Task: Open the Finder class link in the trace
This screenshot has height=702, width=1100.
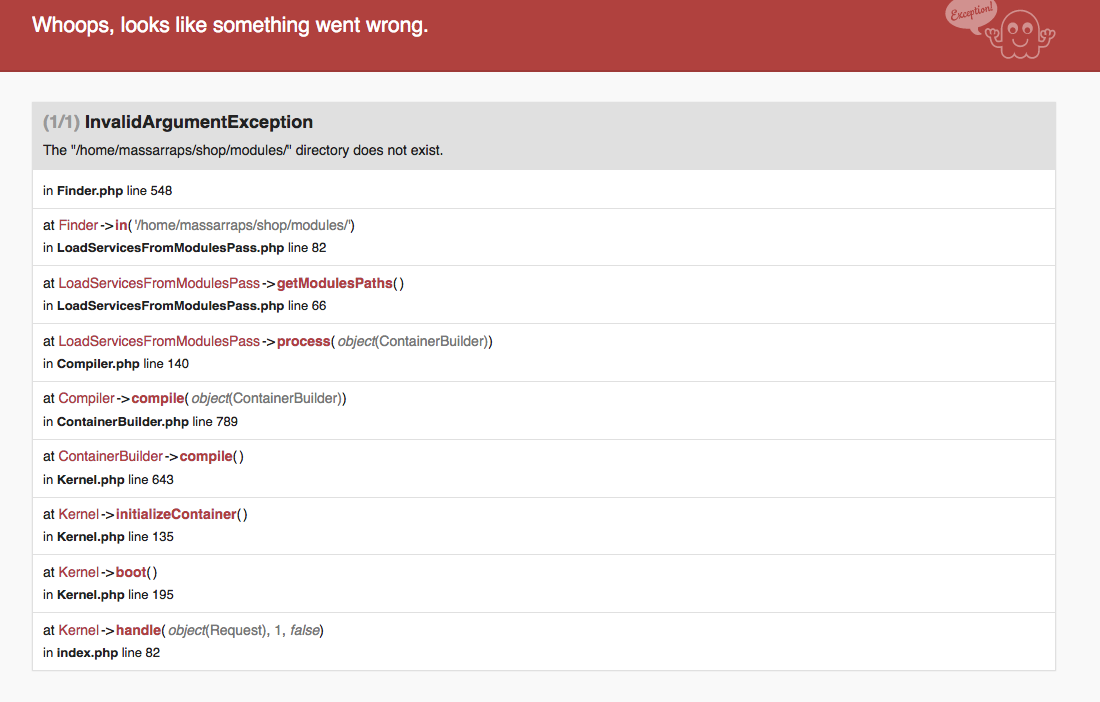Action: click(78, 225)
